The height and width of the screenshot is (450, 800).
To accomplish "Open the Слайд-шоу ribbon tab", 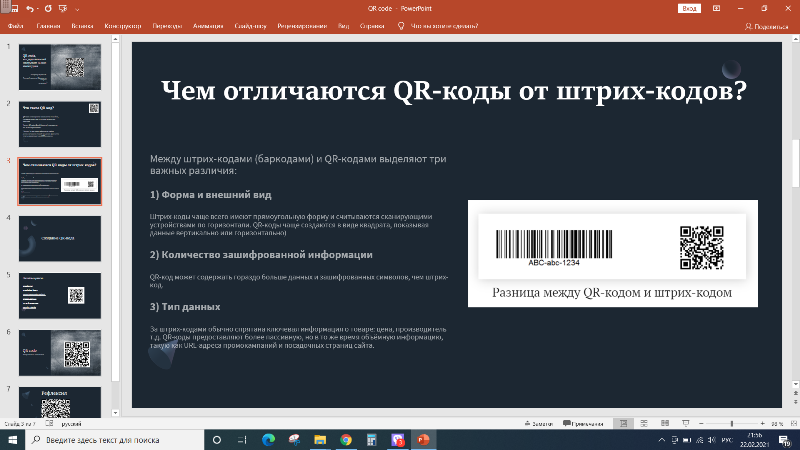I will (x=251, y=26).
